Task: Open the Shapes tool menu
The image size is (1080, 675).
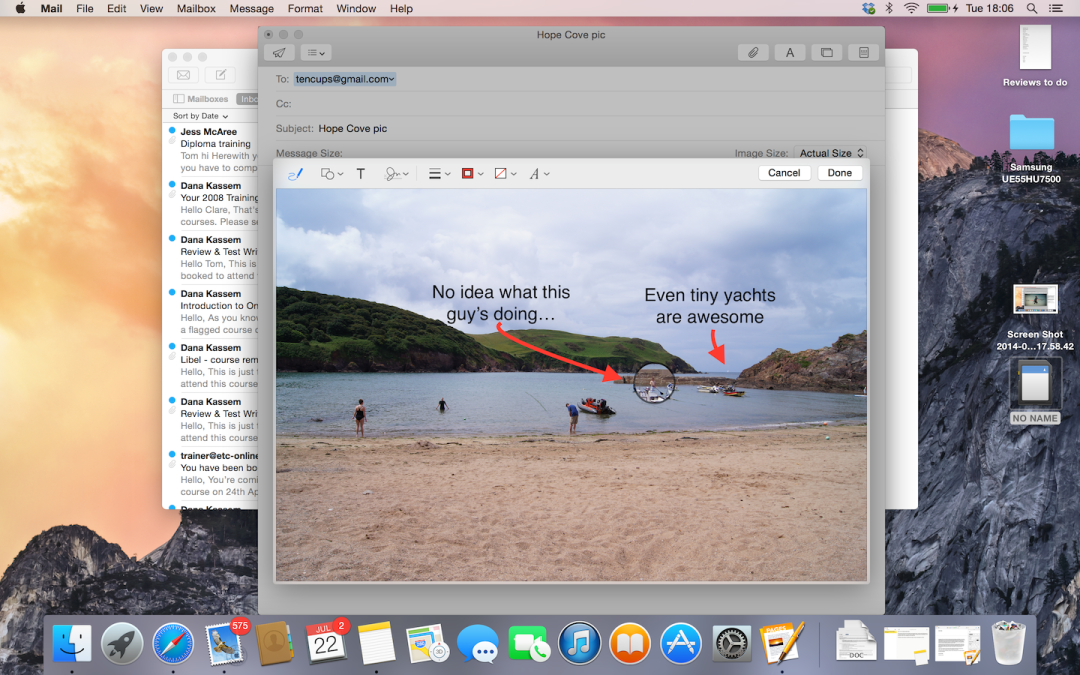Action: [x=331, y=174]
